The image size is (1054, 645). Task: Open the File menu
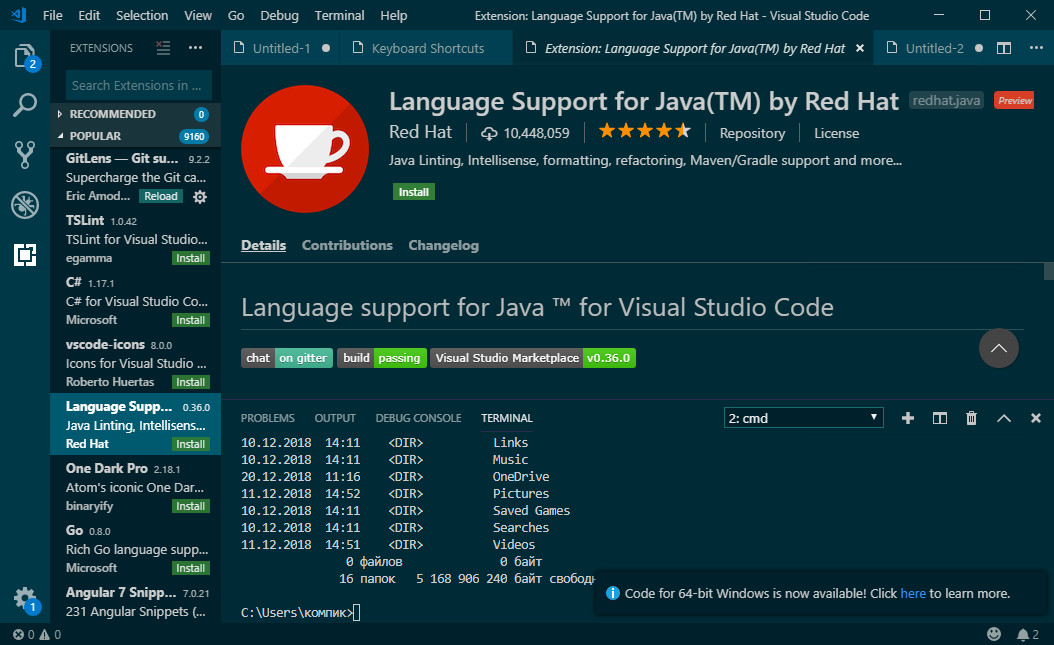[x=52, y=15]
